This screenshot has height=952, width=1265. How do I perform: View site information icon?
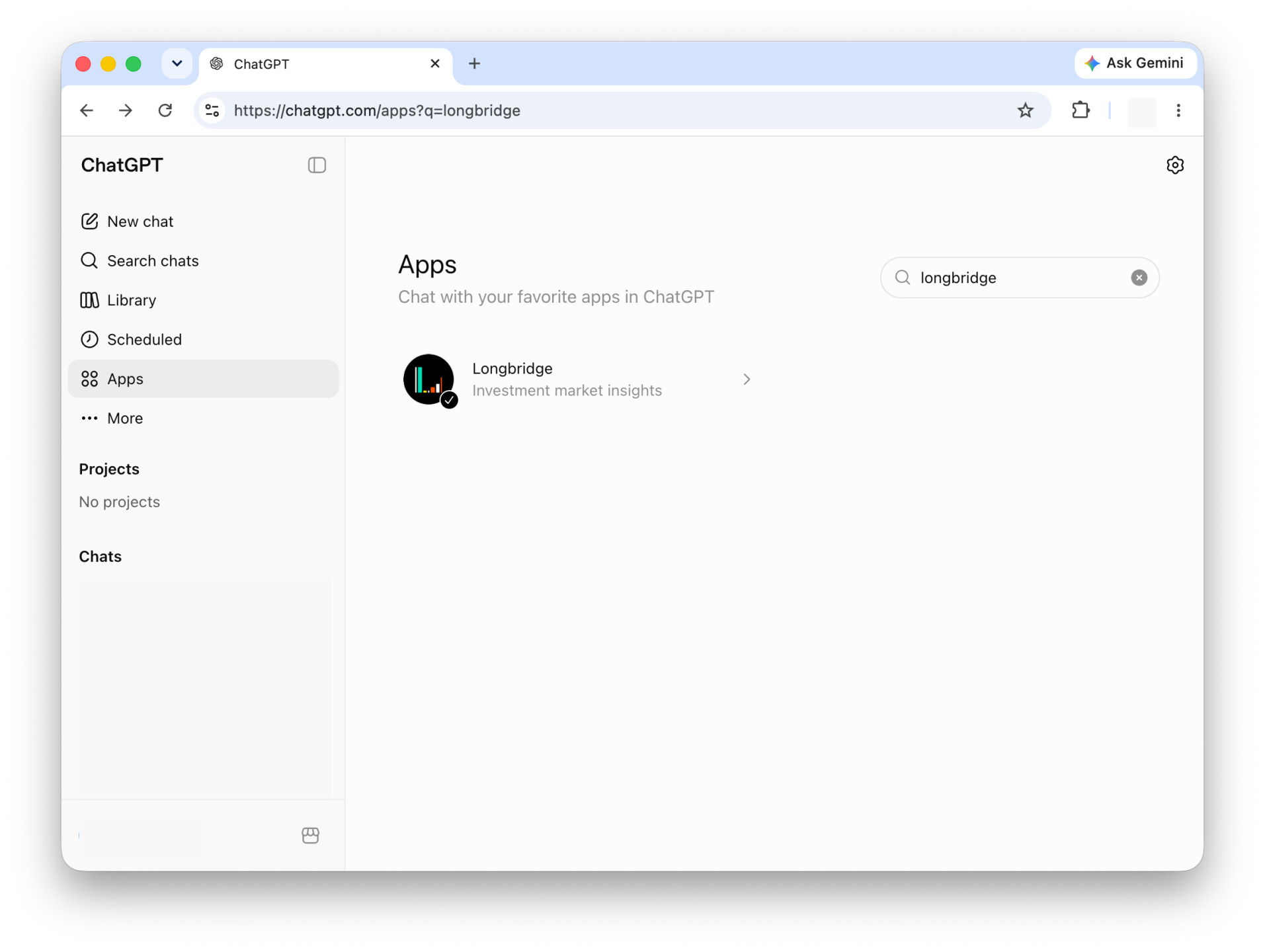coord(212,110)
